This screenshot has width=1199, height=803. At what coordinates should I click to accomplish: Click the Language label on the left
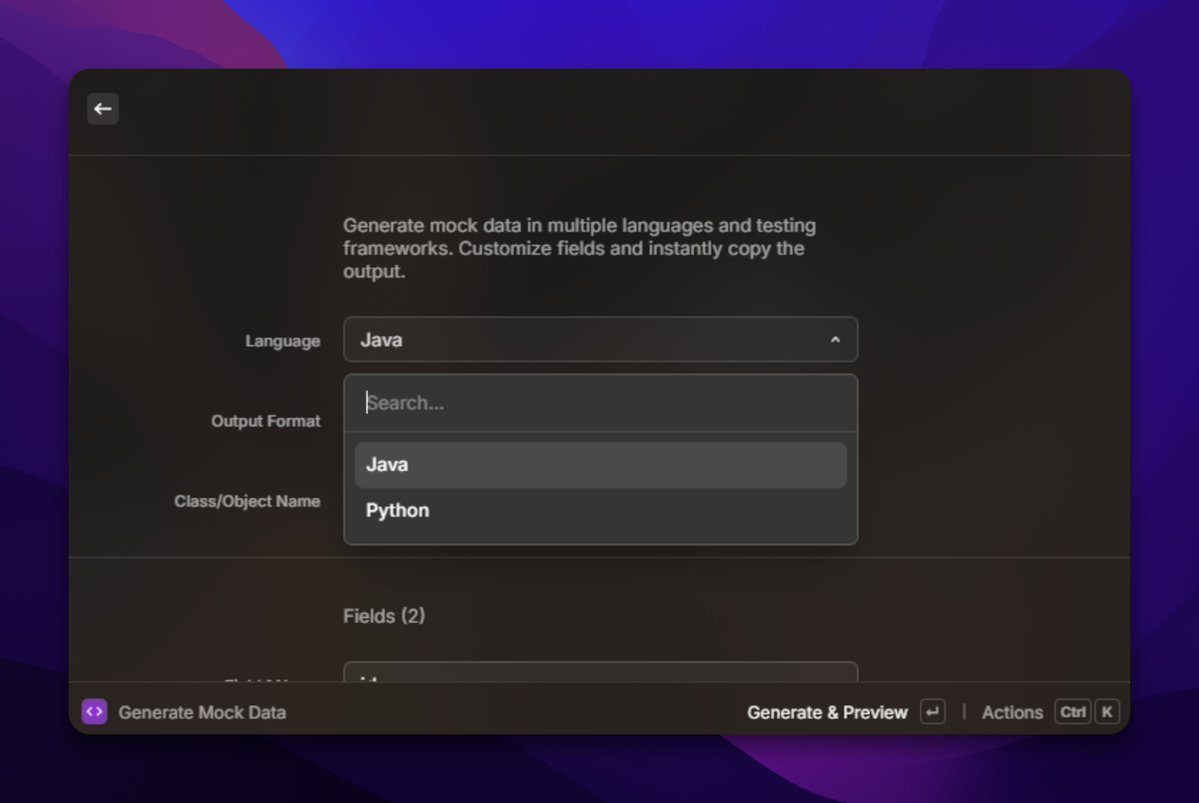(x=283, y=341)
